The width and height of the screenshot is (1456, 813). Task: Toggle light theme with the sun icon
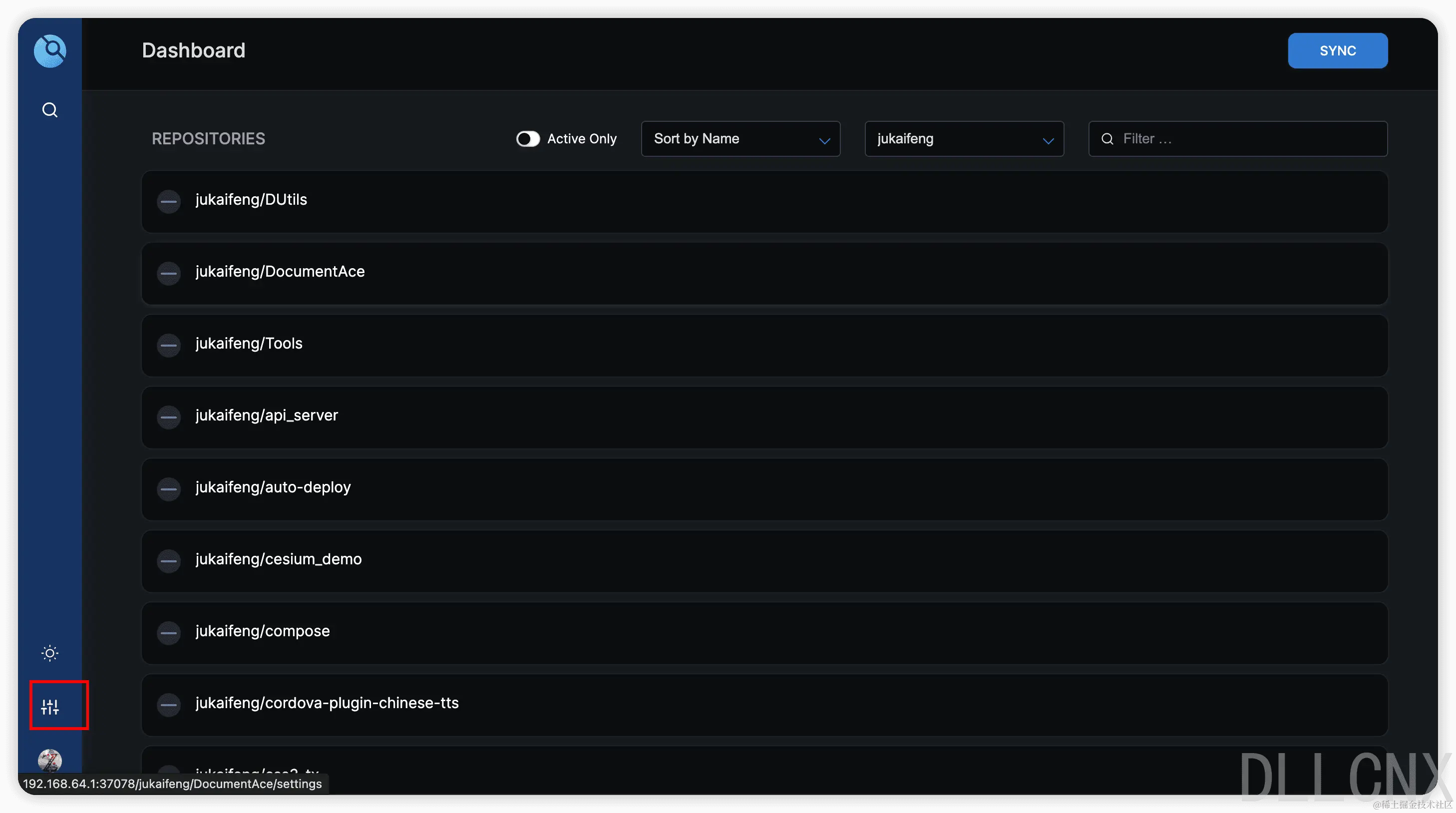pyautogui.click(x=50, y=653)
